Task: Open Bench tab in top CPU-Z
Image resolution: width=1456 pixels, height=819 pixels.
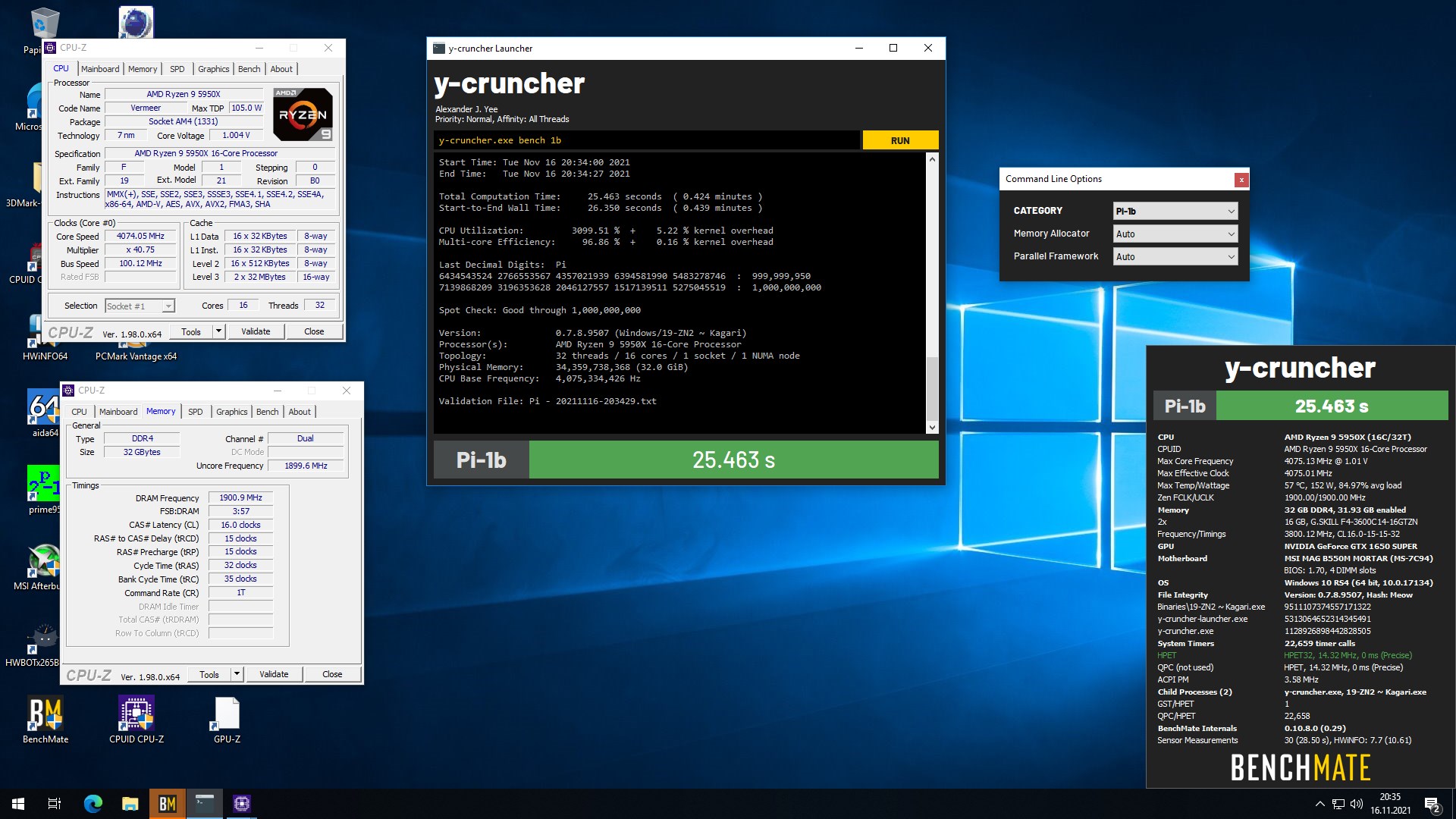Action: coord(249,69)
